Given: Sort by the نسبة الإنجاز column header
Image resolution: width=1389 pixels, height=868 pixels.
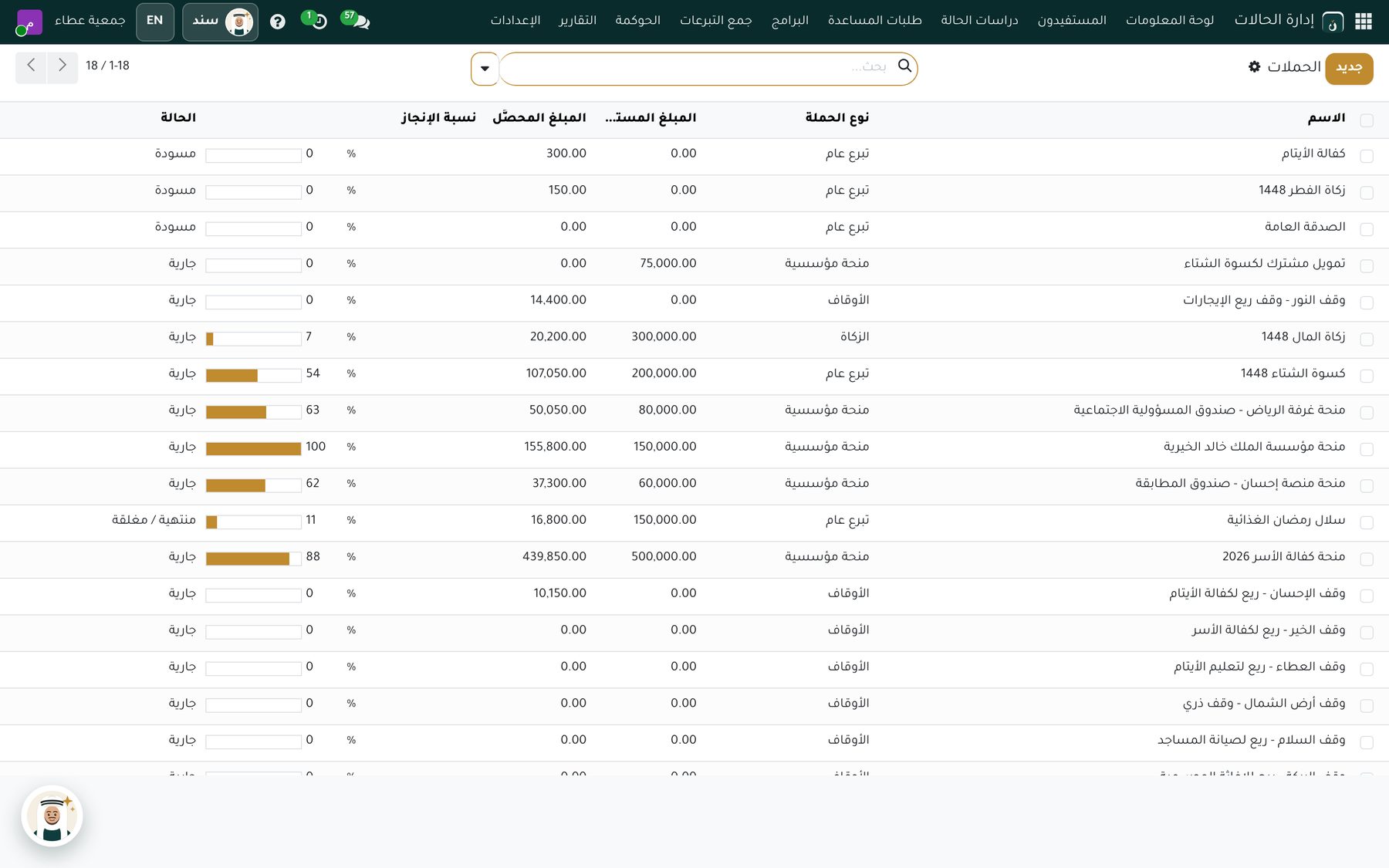Looking at the screenshot, I should 438,117.
